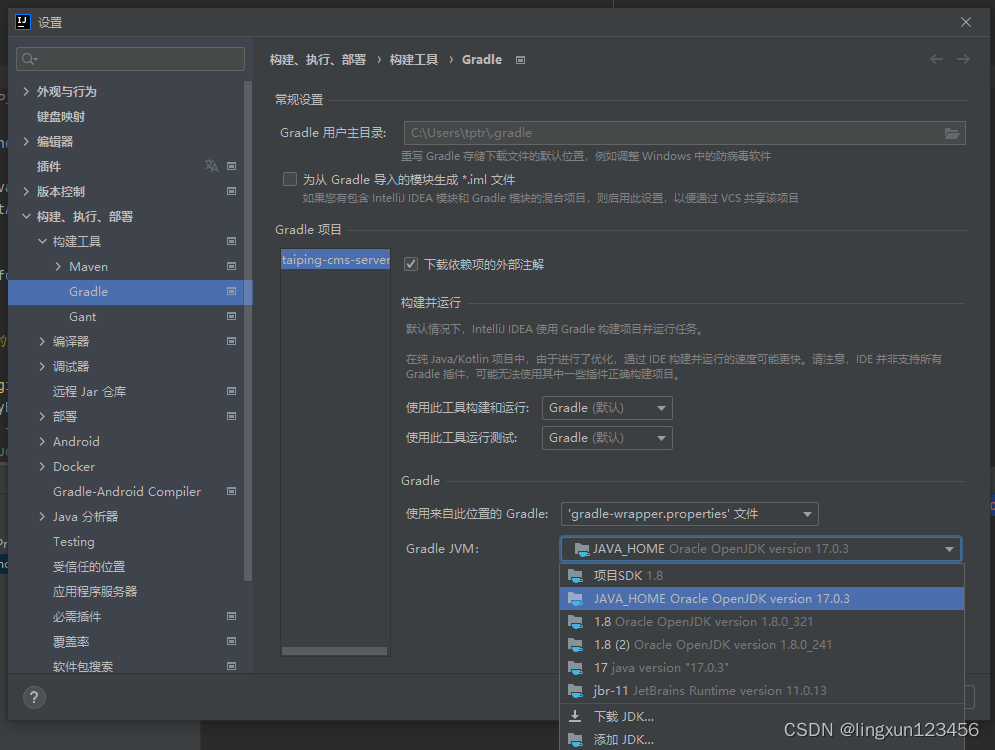Open the 应用程序服务器 settings page
Image resolution: width=995 pixels, height=750 pixels.
tap(95, 591)
